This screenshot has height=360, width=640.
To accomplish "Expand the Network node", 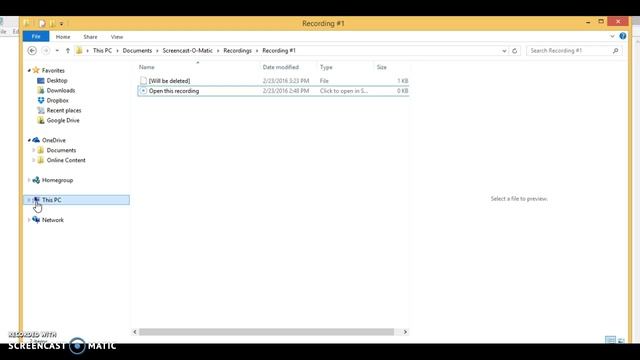I will (x=29, y=220).
